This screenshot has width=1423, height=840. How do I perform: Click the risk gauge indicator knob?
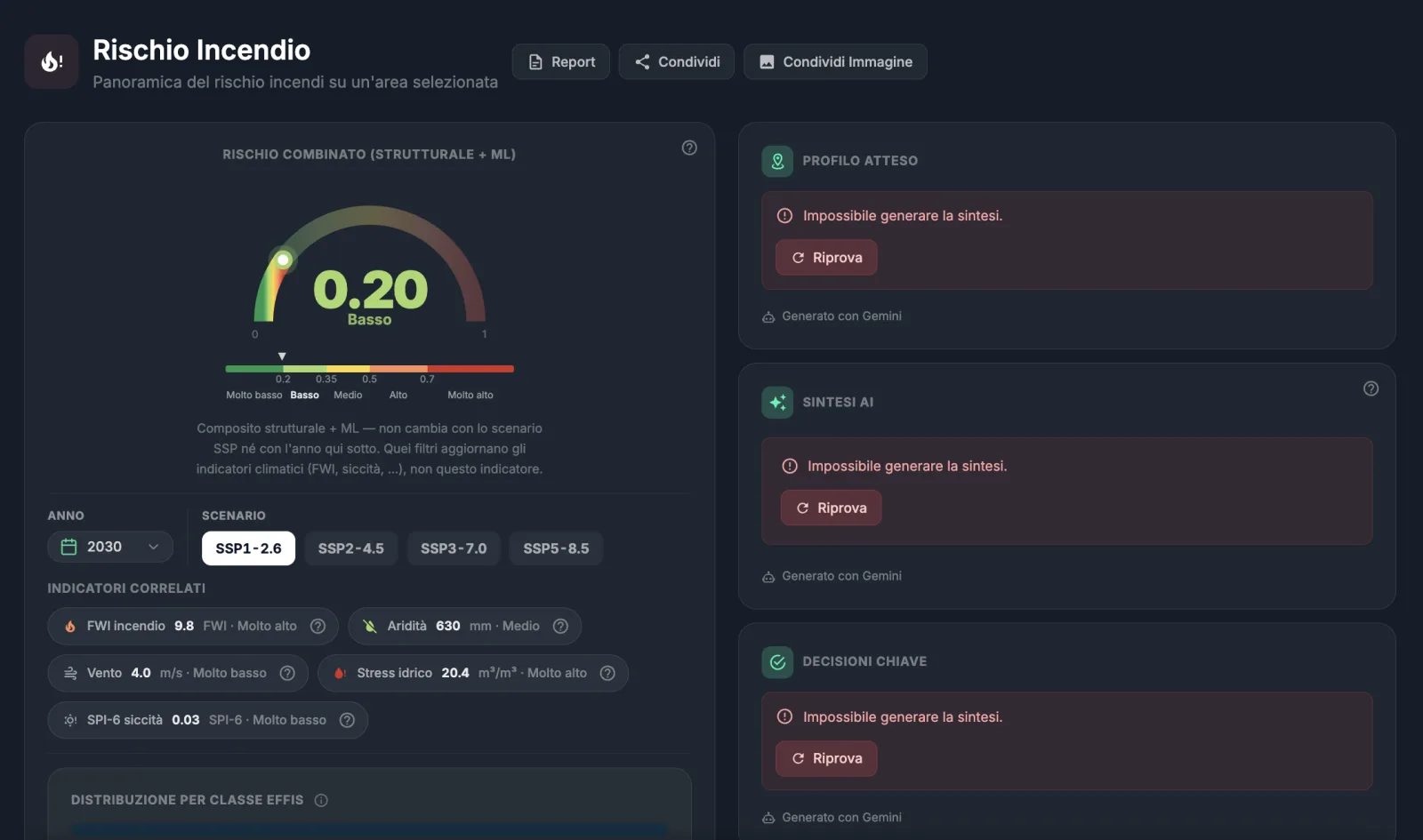[283, 260]
